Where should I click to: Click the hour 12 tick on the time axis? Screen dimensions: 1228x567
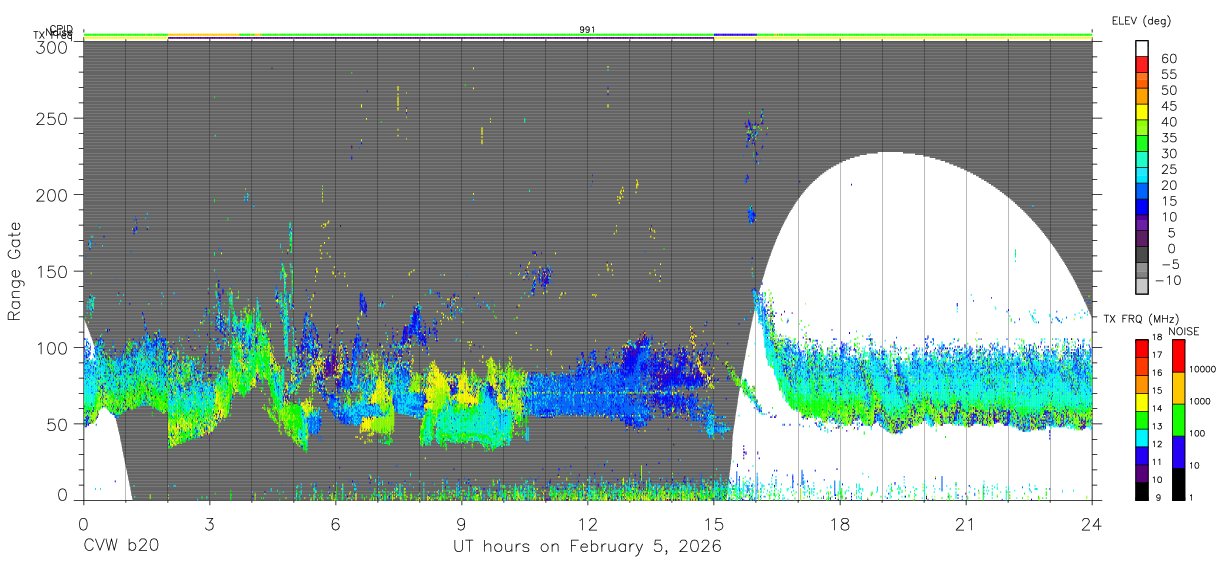click(x=588, y=523)
